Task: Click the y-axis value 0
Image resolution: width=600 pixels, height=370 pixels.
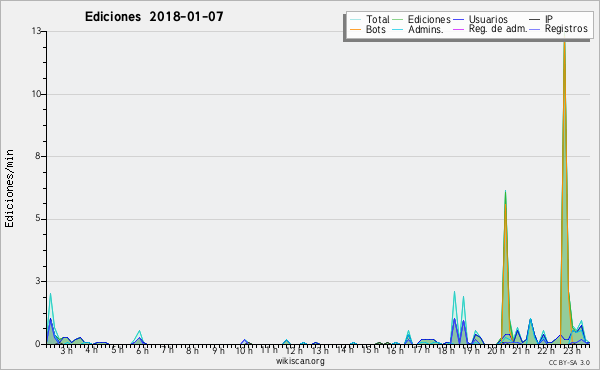Action: point(38,344)
